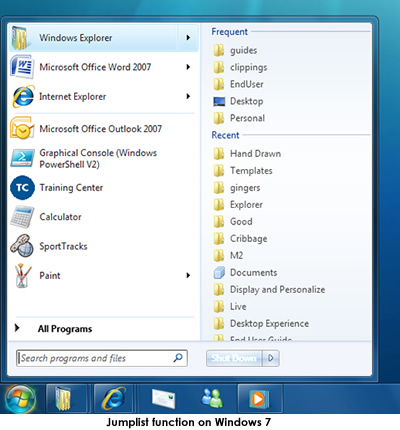Click the Windows Start orb on the taskbar
The height and width of the screenshot is (430, 400).
coord(20,399)
